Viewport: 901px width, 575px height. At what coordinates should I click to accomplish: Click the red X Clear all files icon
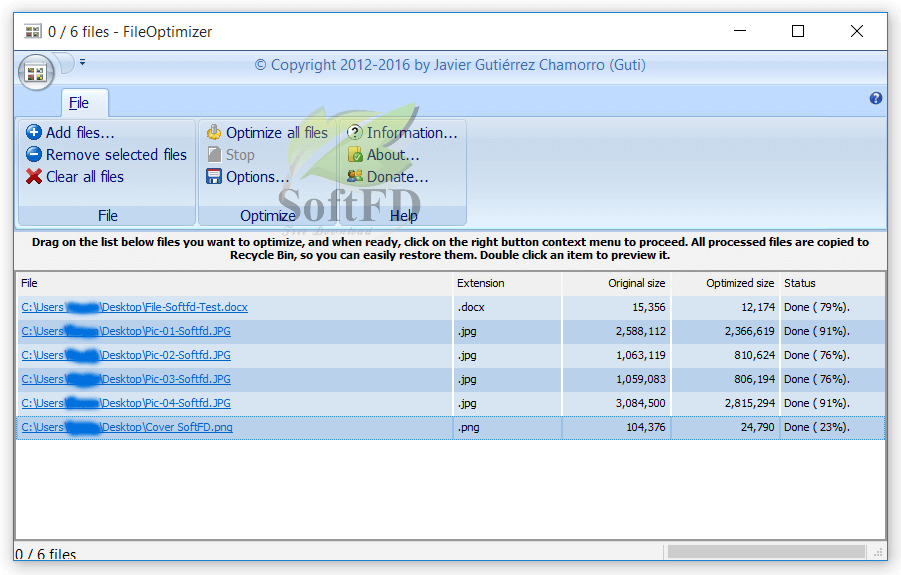pos(34,176)
